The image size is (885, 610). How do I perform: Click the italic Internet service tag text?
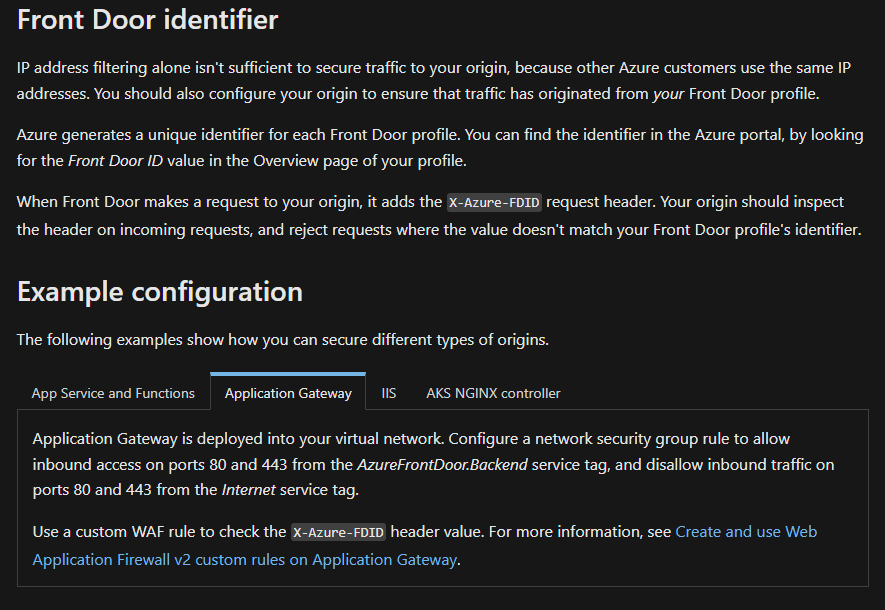click(248, 489)
